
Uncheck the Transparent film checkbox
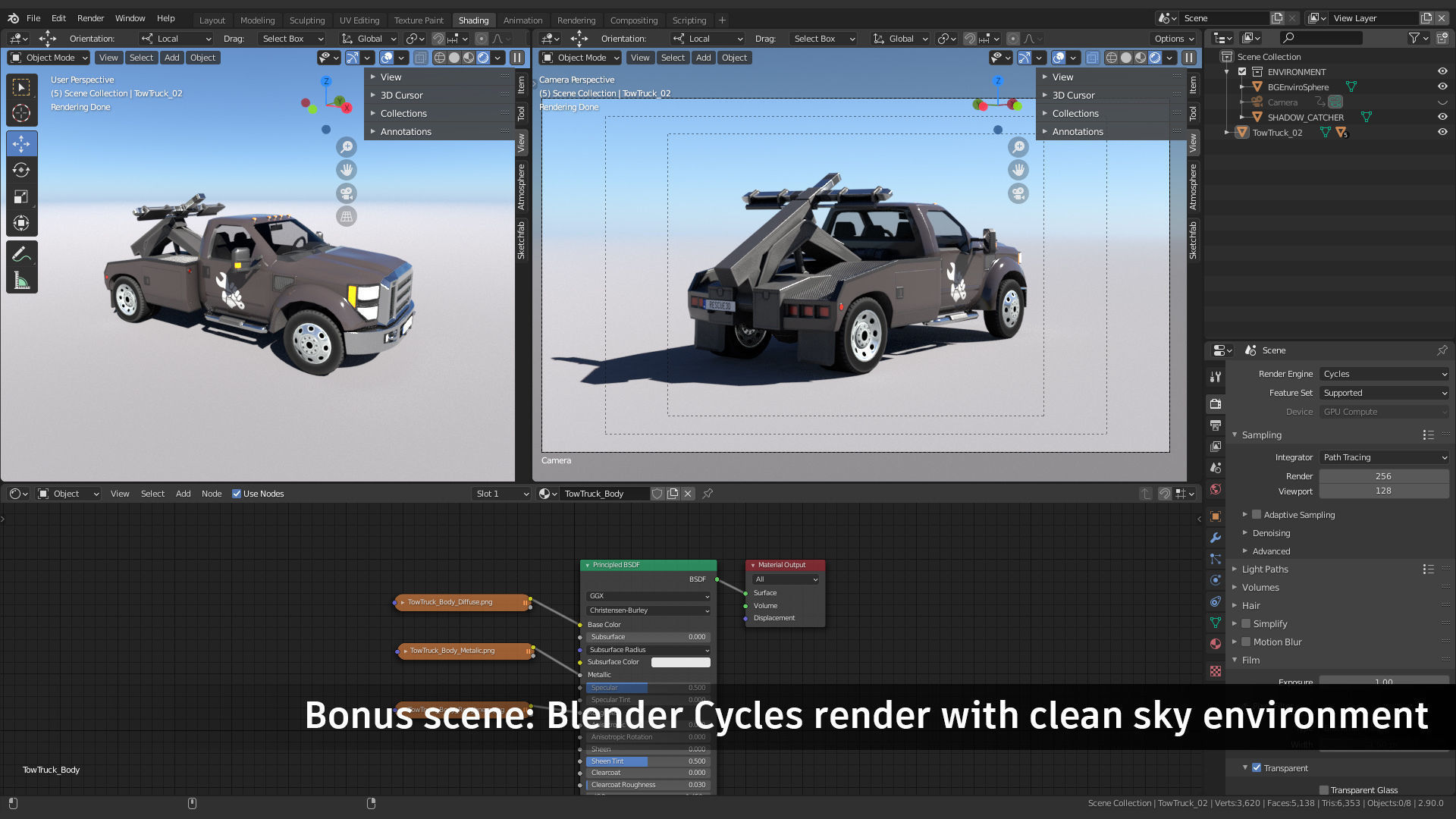point(1257,768)
